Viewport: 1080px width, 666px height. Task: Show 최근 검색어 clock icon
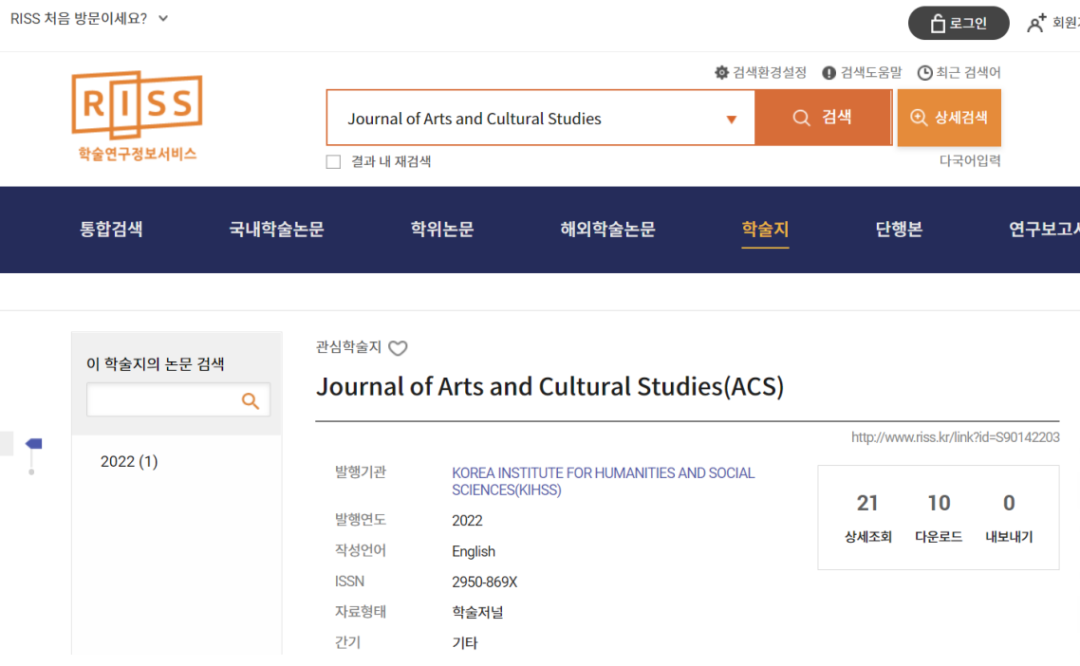click(x=924, y=72)
